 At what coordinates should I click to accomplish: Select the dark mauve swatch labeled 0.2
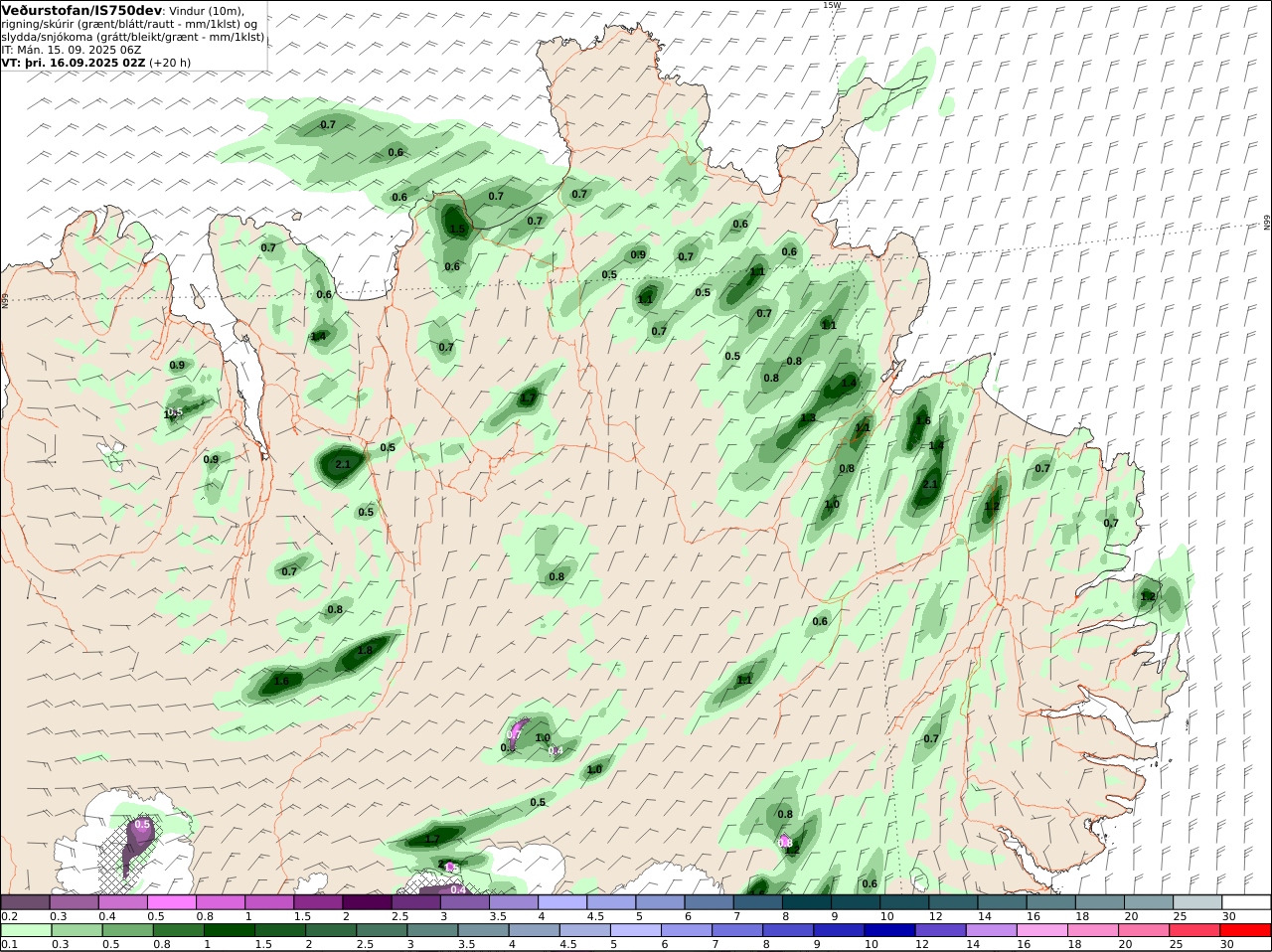click(x=25, y=901)
